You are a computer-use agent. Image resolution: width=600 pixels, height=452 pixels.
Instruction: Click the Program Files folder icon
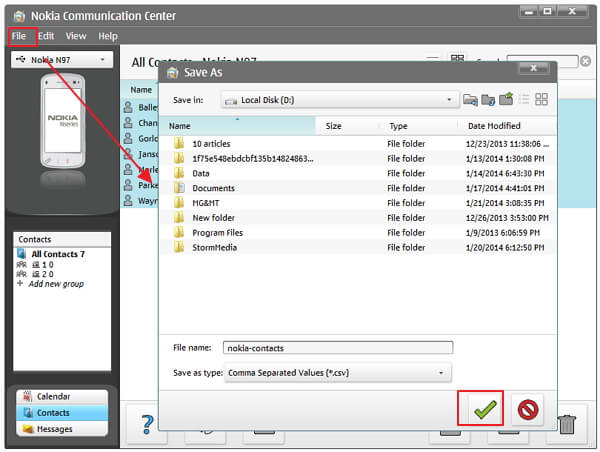pyautogui.click(x=179, y=232)
